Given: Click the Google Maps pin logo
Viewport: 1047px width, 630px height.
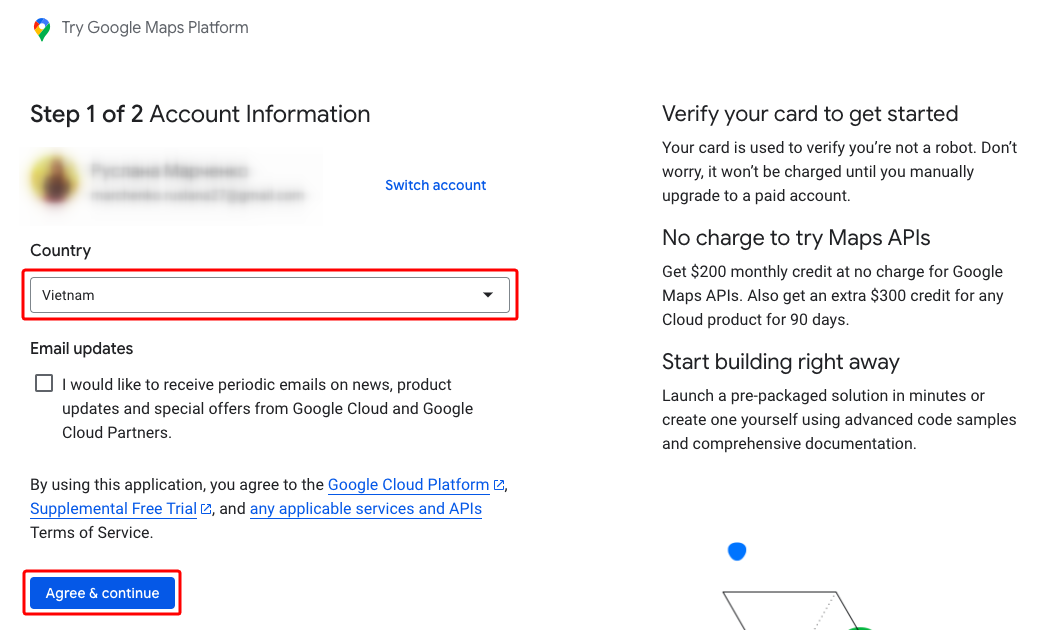Looking at the screenshot, I should [41, 29].
